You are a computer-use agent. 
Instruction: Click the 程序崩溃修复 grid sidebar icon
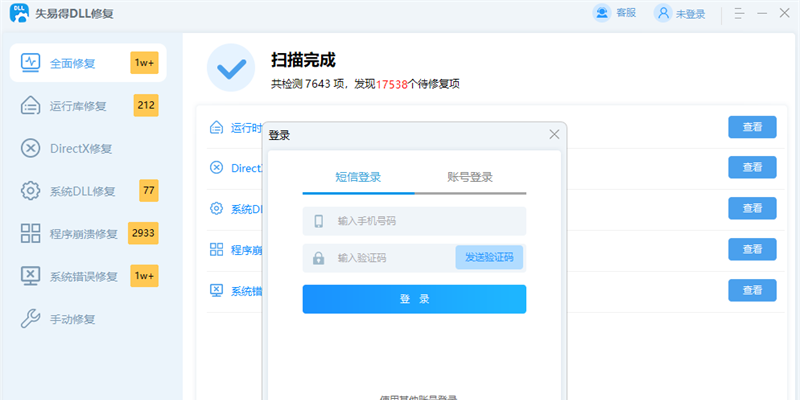point(31,233)
